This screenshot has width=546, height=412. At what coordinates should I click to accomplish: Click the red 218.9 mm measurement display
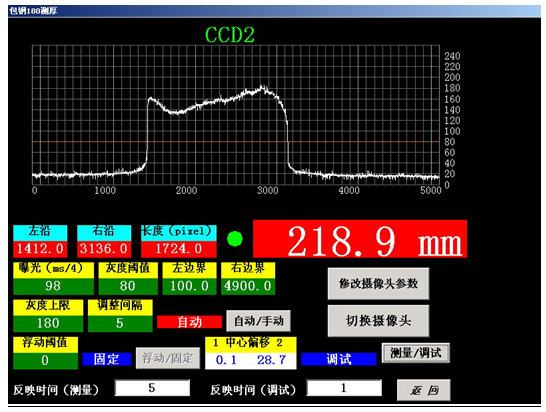360,239
